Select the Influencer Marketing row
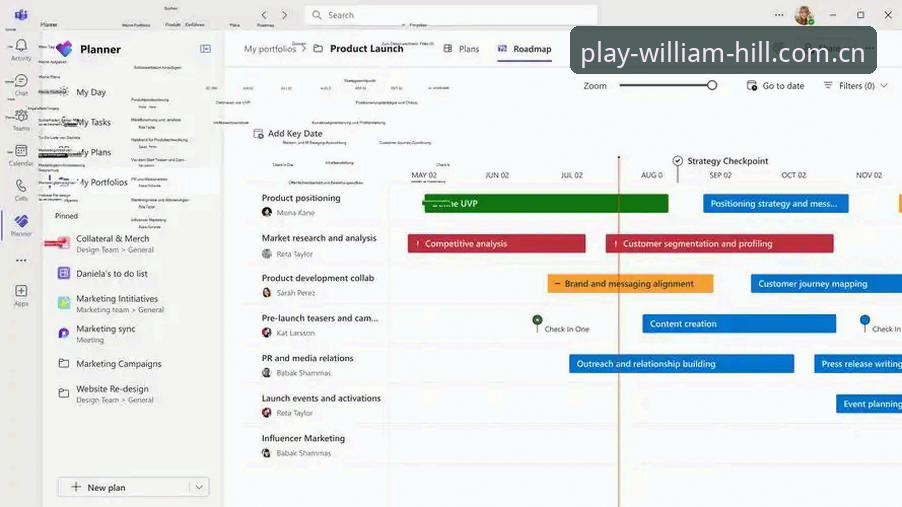 tap(303, 438)
